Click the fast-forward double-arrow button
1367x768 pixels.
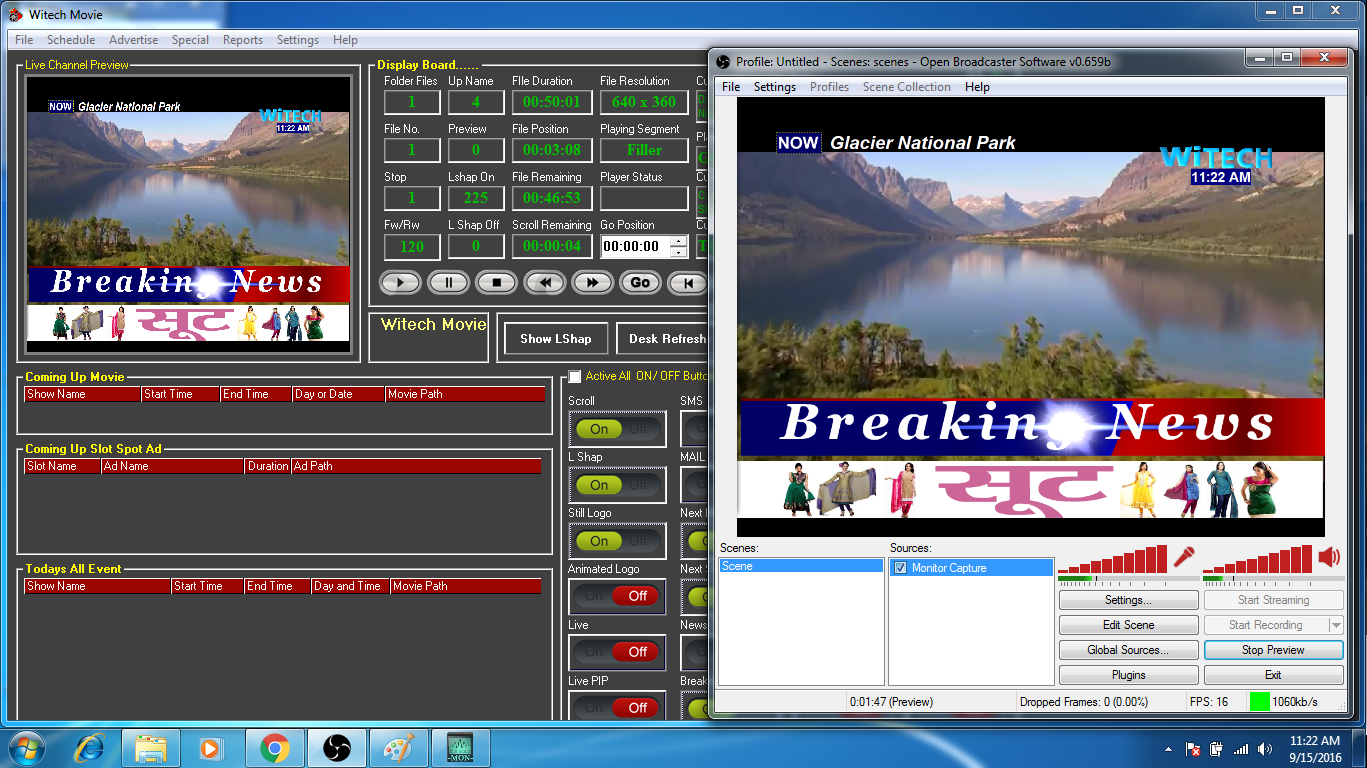(592, 283)
